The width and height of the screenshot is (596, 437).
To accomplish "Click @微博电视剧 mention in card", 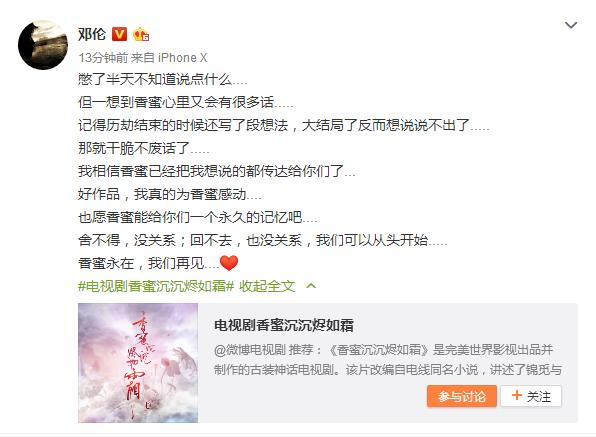I will (x=250, y=350).
